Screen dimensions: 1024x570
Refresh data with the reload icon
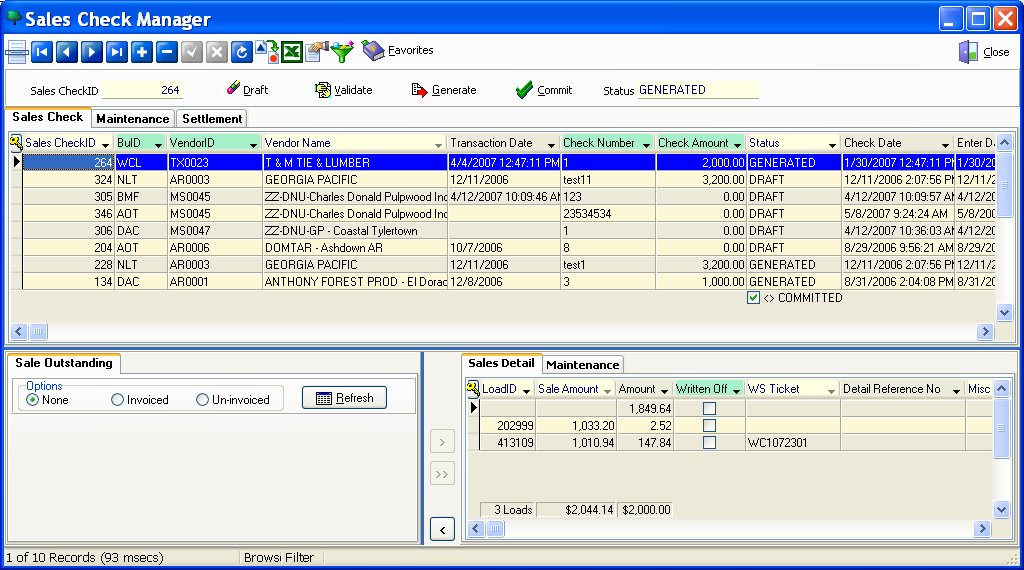[x=242, y=51]
